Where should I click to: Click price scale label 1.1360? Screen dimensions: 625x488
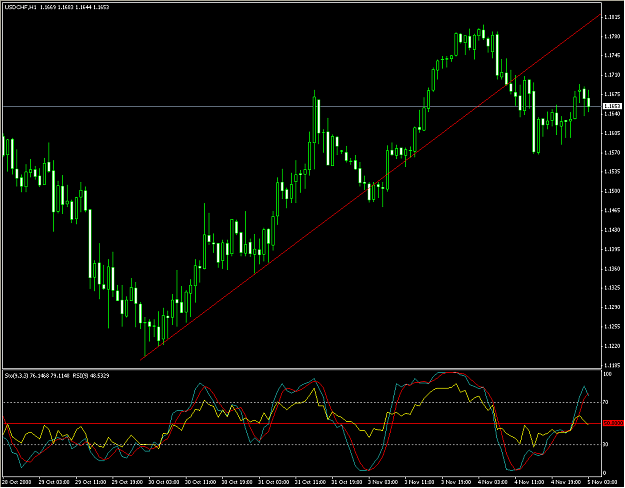pyautogui.click(x=612, y=269)
